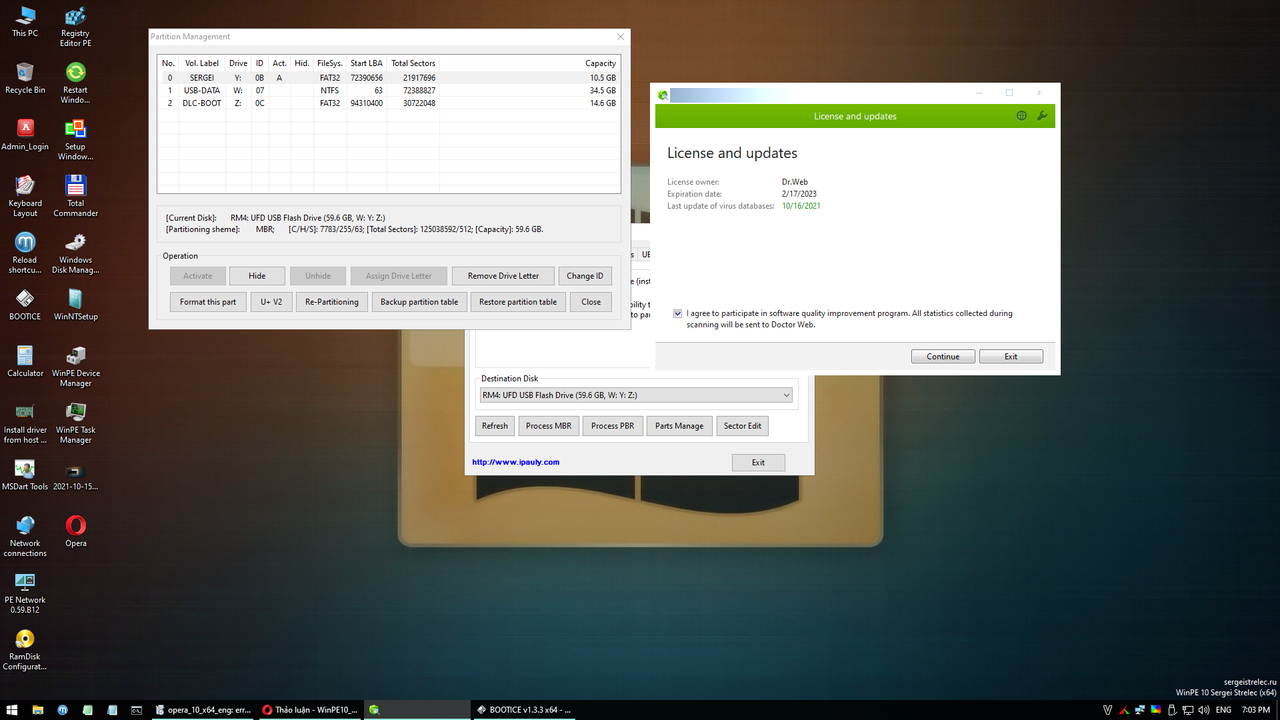Open command prompt taskbar icon
Viewport: 1280px width, 720px height.
tap(137, 710)
